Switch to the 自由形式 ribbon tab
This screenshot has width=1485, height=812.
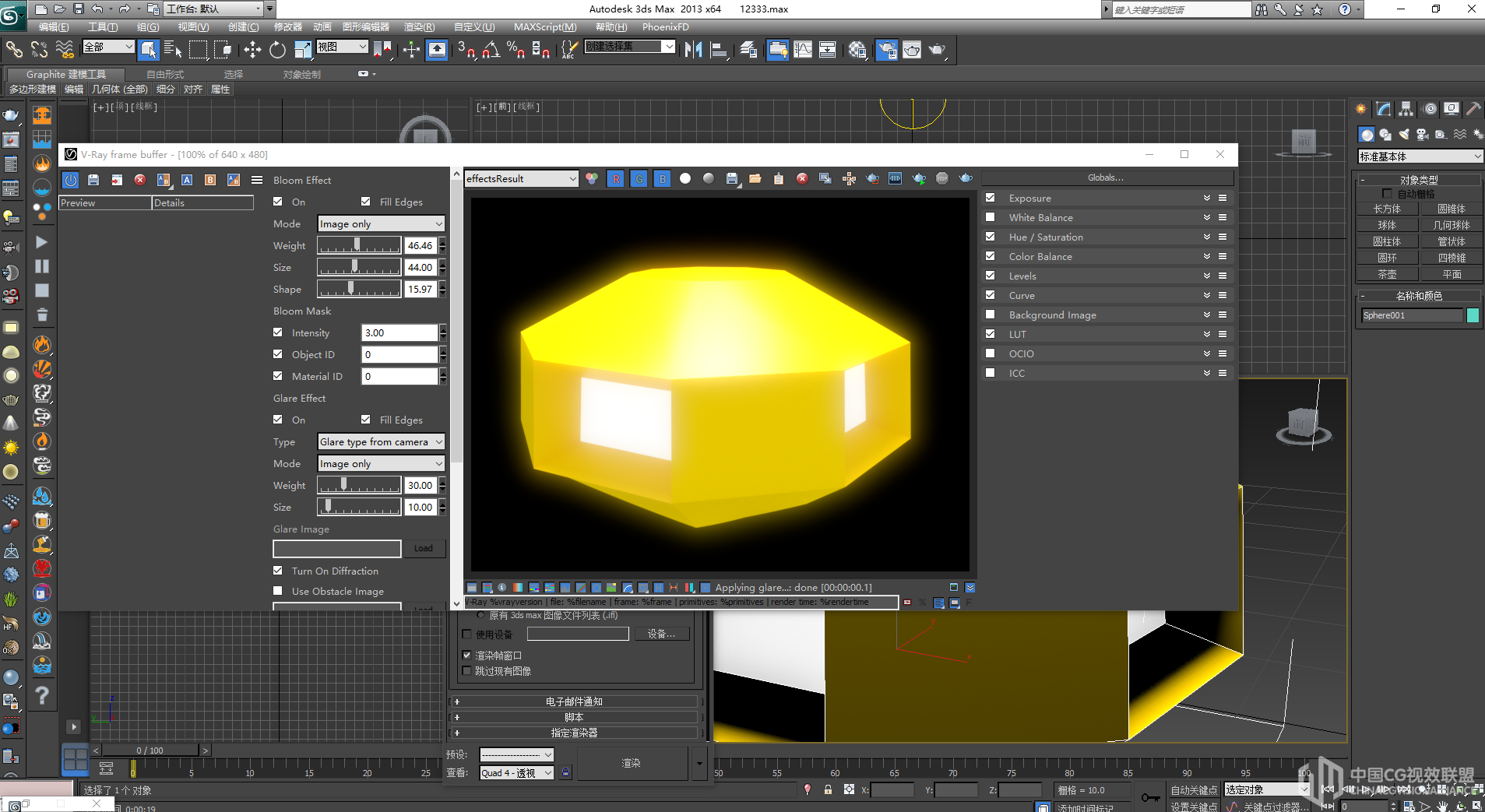pos(165,75)
